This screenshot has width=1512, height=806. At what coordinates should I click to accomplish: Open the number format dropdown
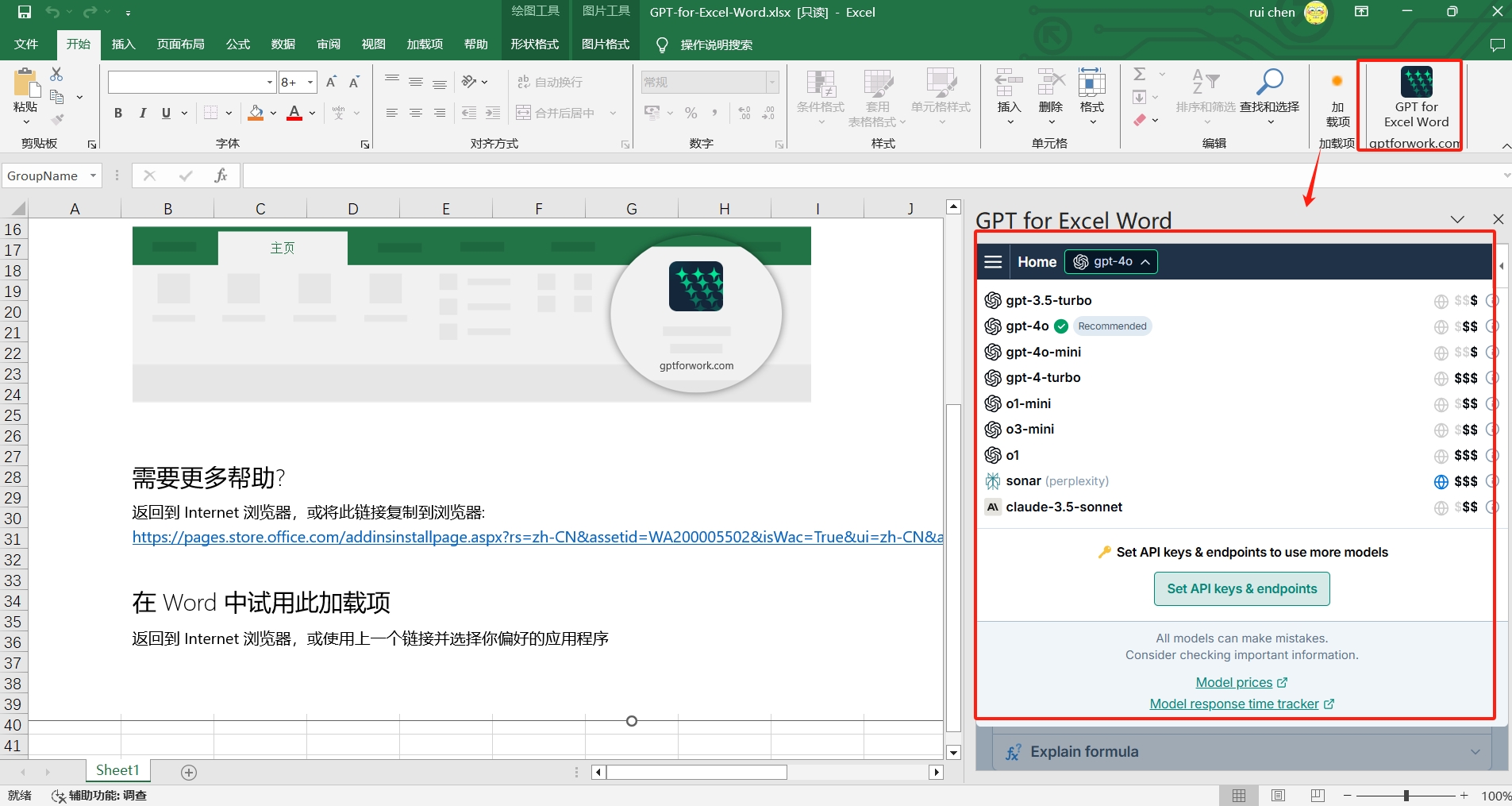click(771, 82)
